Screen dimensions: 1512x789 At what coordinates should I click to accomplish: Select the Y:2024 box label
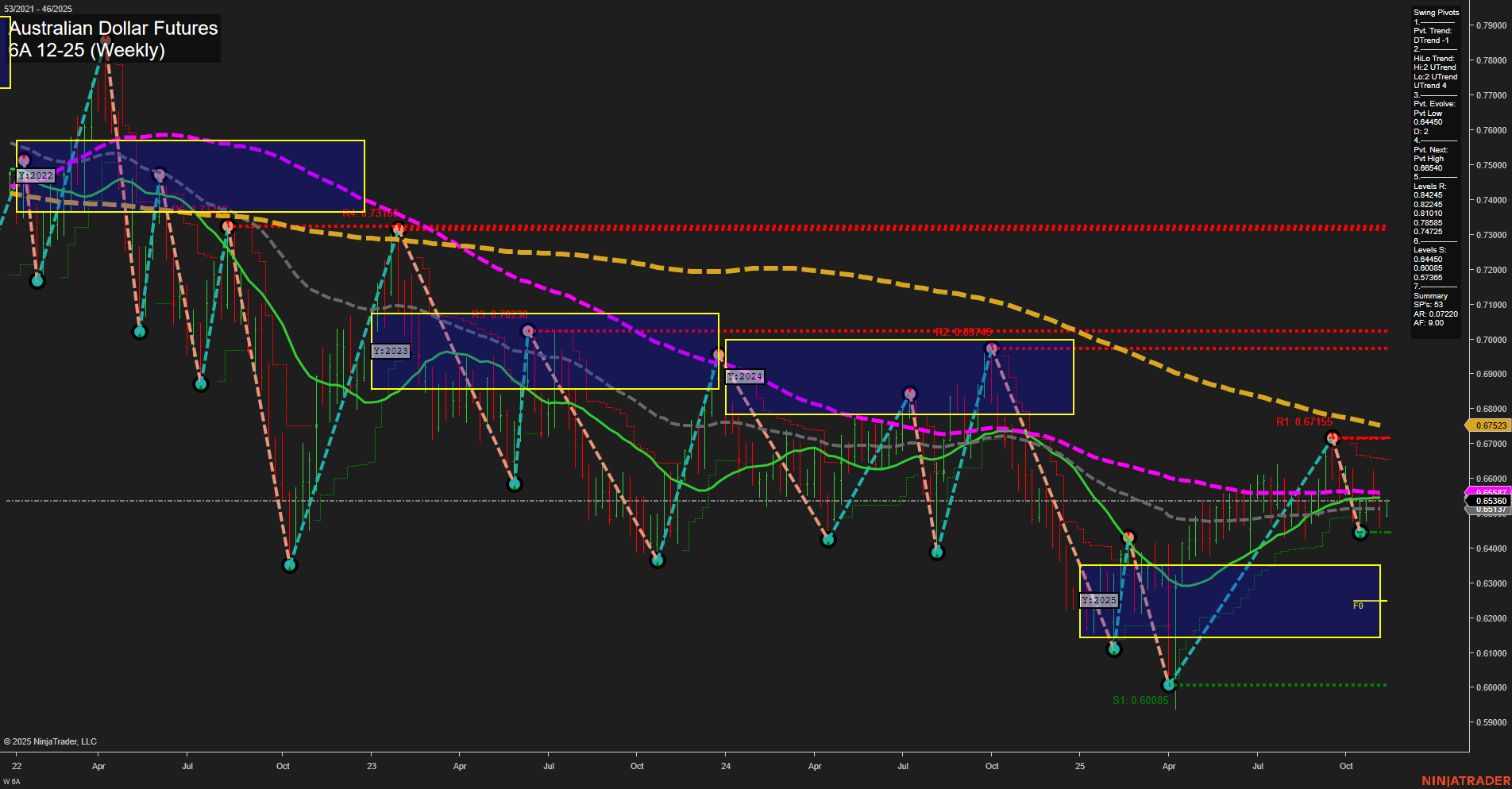pos(745,376)
